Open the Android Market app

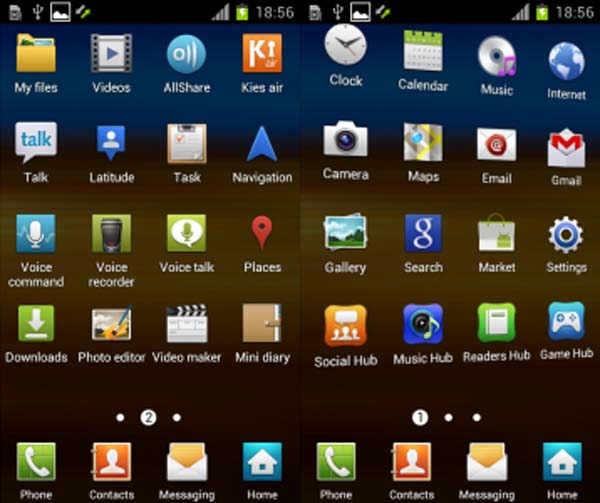tap(497, 233)
